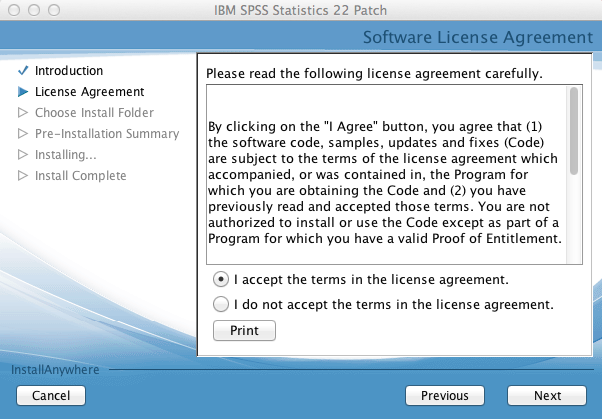
Task: Go back with the Previous button
Action: tap(445, 396)
